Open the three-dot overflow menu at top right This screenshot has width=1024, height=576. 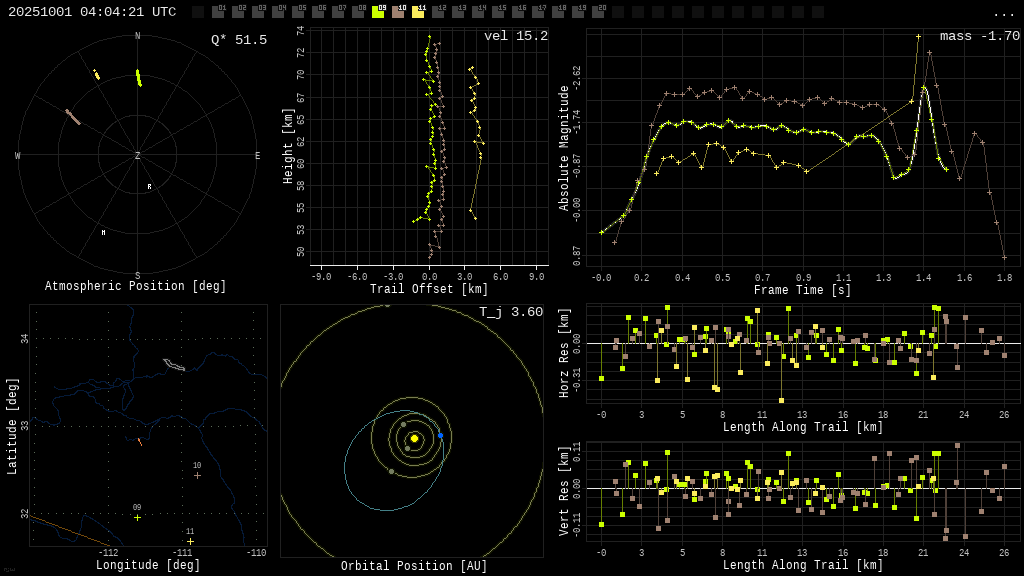1003,13
